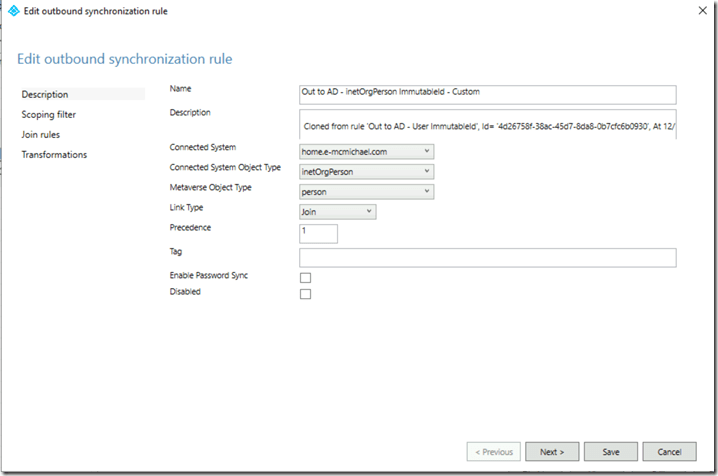Focus the Precedence number field
The height and width of the screenshot is (476, 718).
(x=318, y=233)
